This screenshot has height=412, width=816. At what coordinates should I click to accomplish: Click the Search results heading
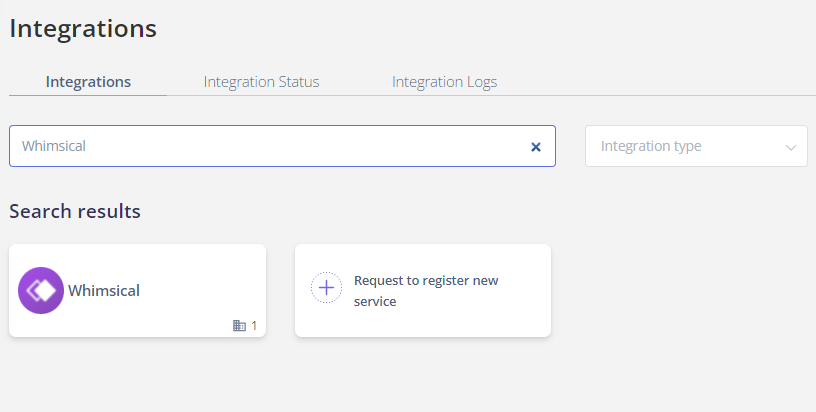(75, 211)
